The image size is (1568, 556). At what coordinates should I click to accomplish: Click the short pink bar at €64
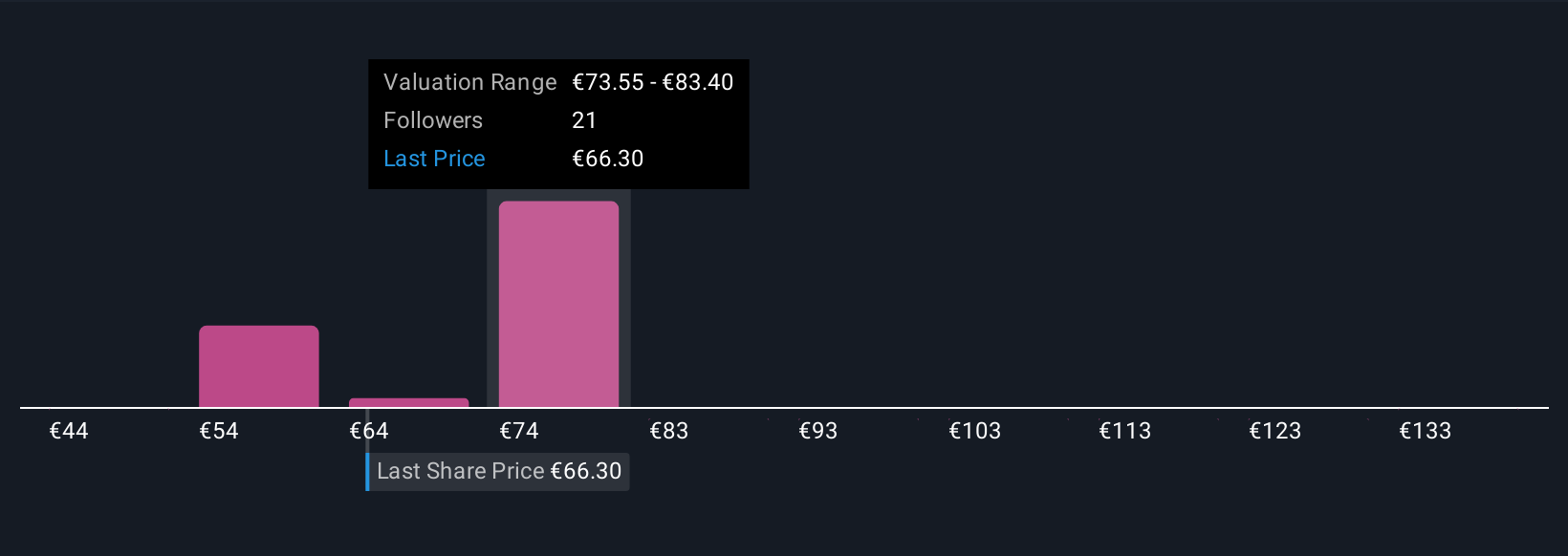[408, 403]
